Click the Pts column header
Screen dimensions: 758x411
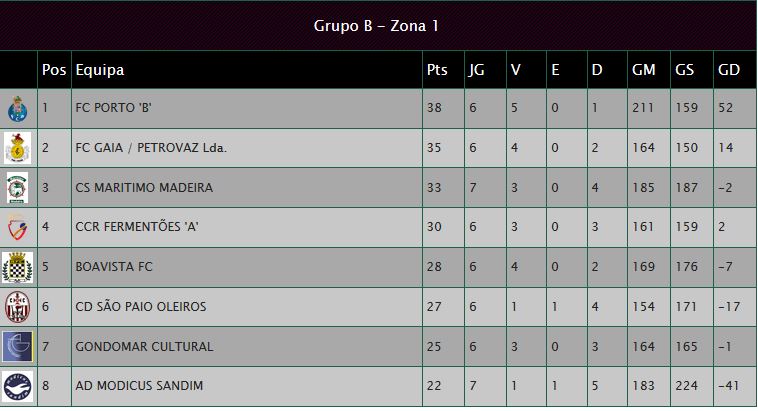(x=437, y=70)
